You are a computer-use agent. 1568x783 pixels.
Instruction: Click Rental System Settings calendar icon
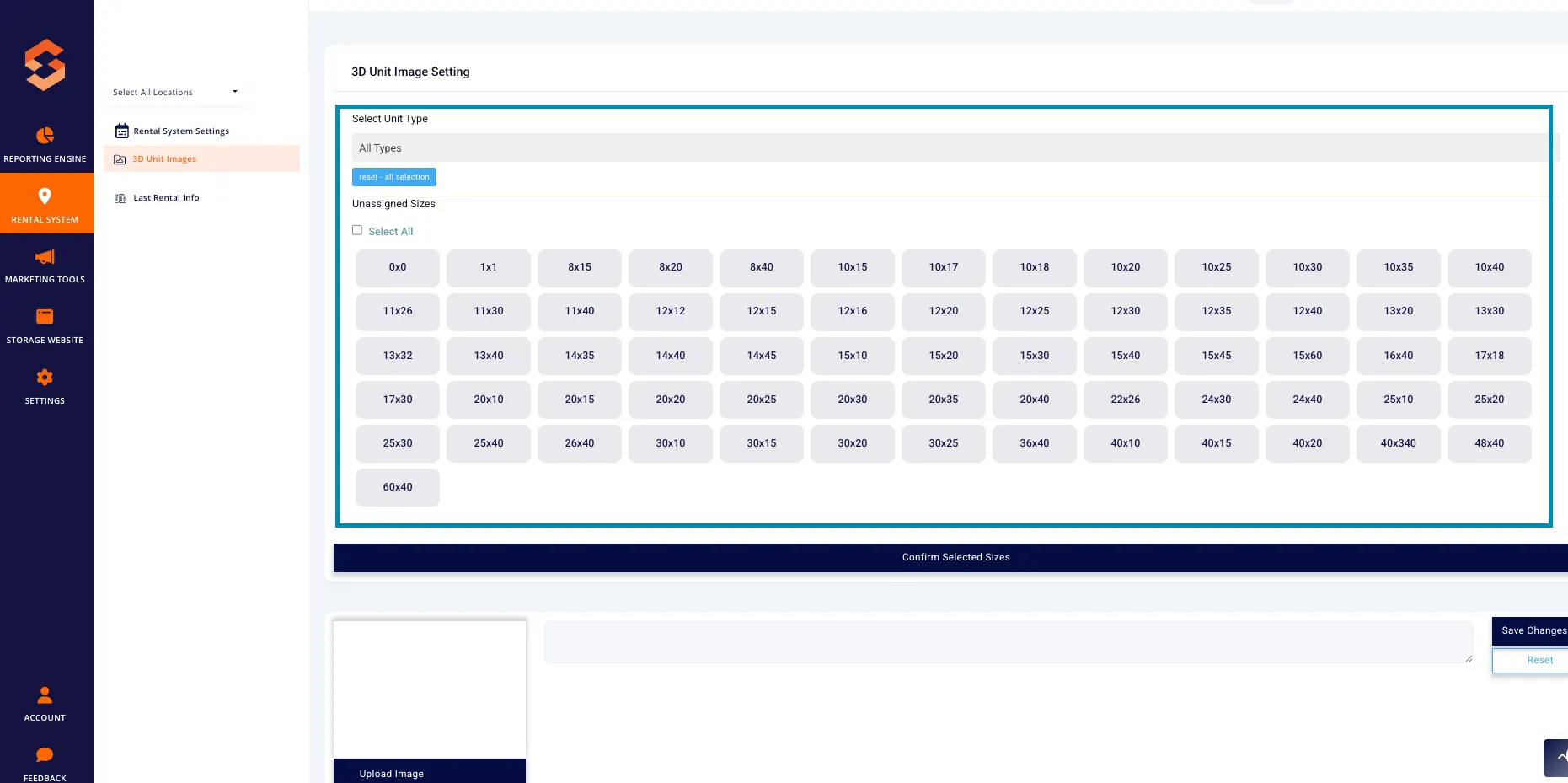point(121,131)
